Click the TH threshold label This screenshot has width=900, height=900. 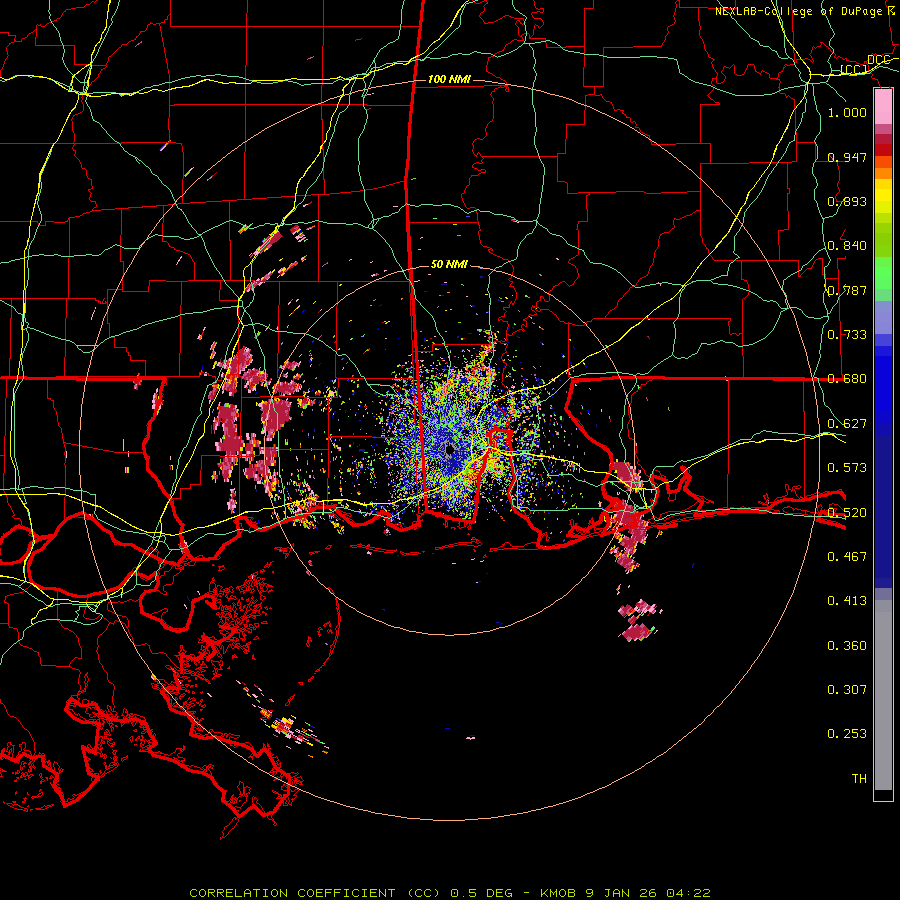[859, 779]
